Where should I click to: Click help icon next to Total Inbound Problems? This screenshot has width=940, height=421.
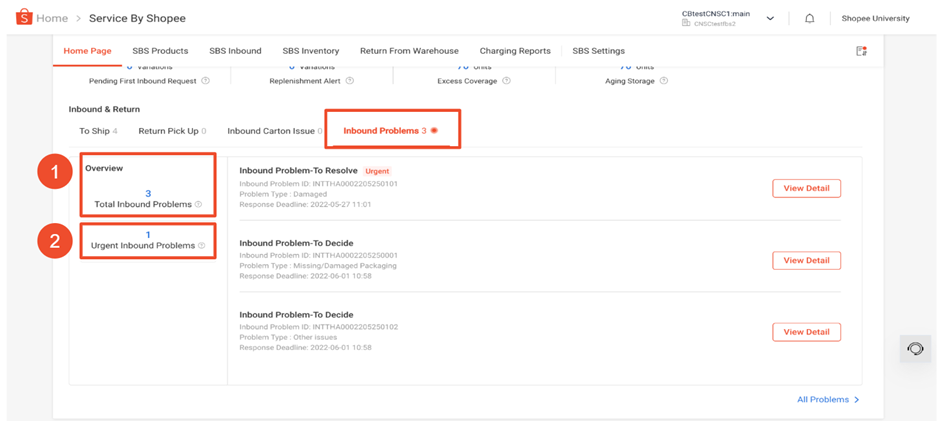click(x=198, y=205)
